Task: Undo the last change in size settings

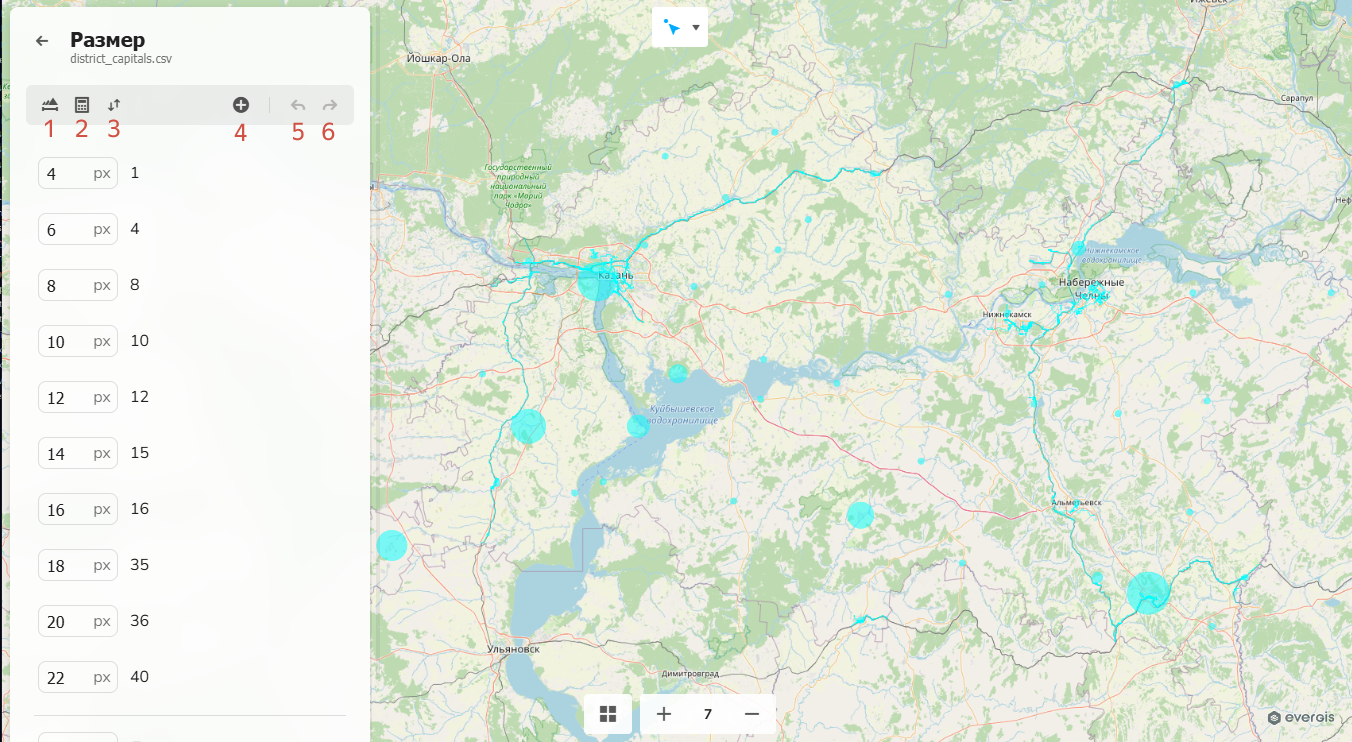Action: click(x=297, y=105)
